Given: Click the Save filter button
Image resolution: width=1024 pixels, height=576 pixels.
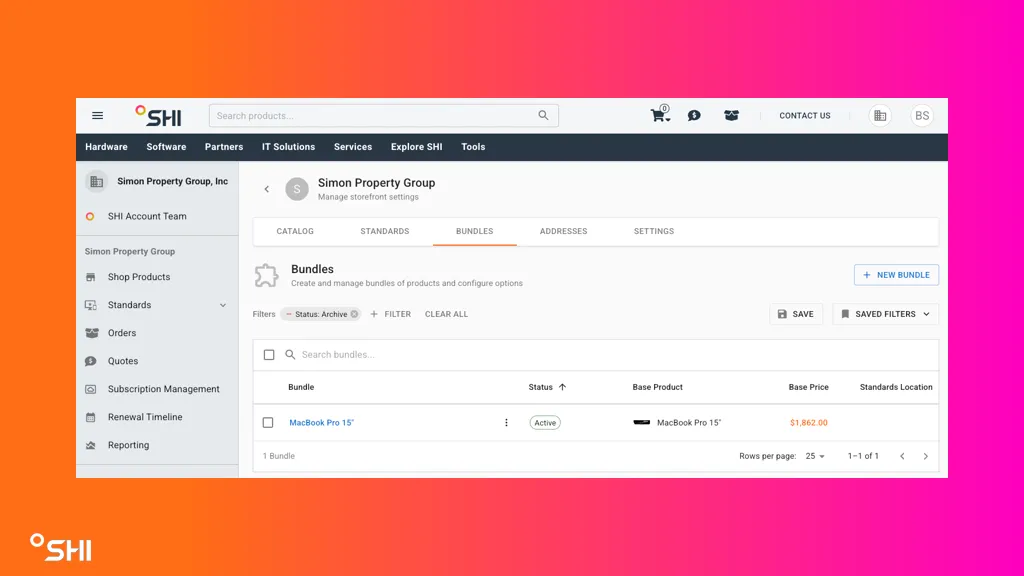Looking at the screenshot, I should tap(795, 314).
